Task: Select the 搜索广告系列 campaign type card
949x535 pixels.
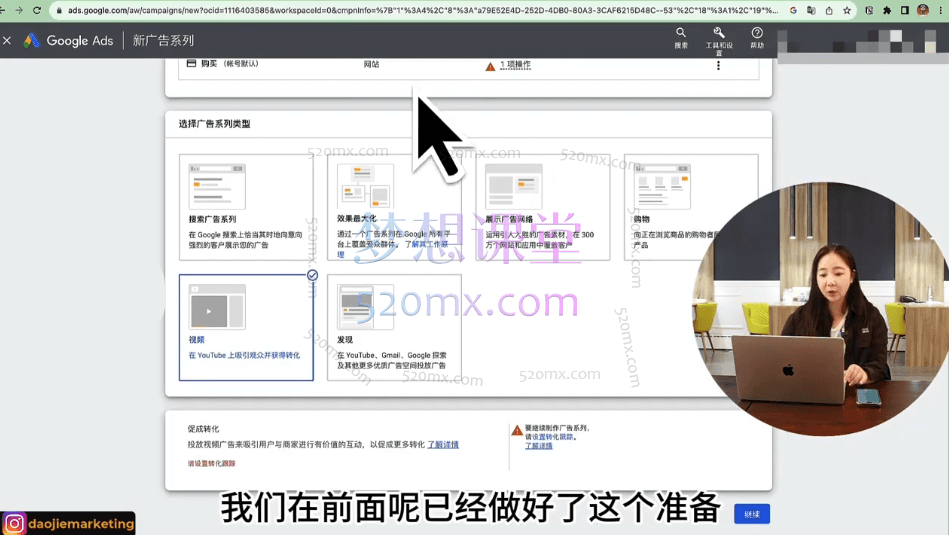Action: [246, 208]
